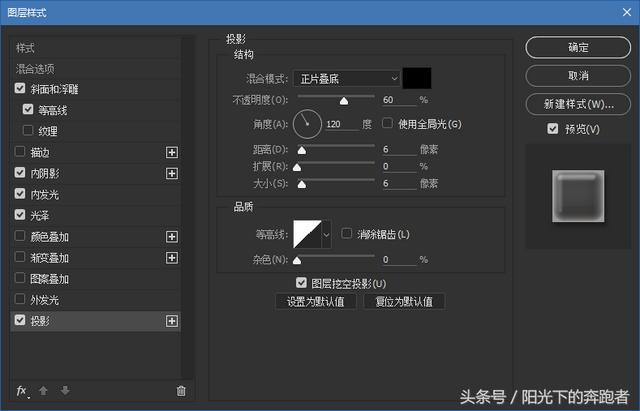
Task: Enable the 描边 checkbox
Action: [20, 151]
